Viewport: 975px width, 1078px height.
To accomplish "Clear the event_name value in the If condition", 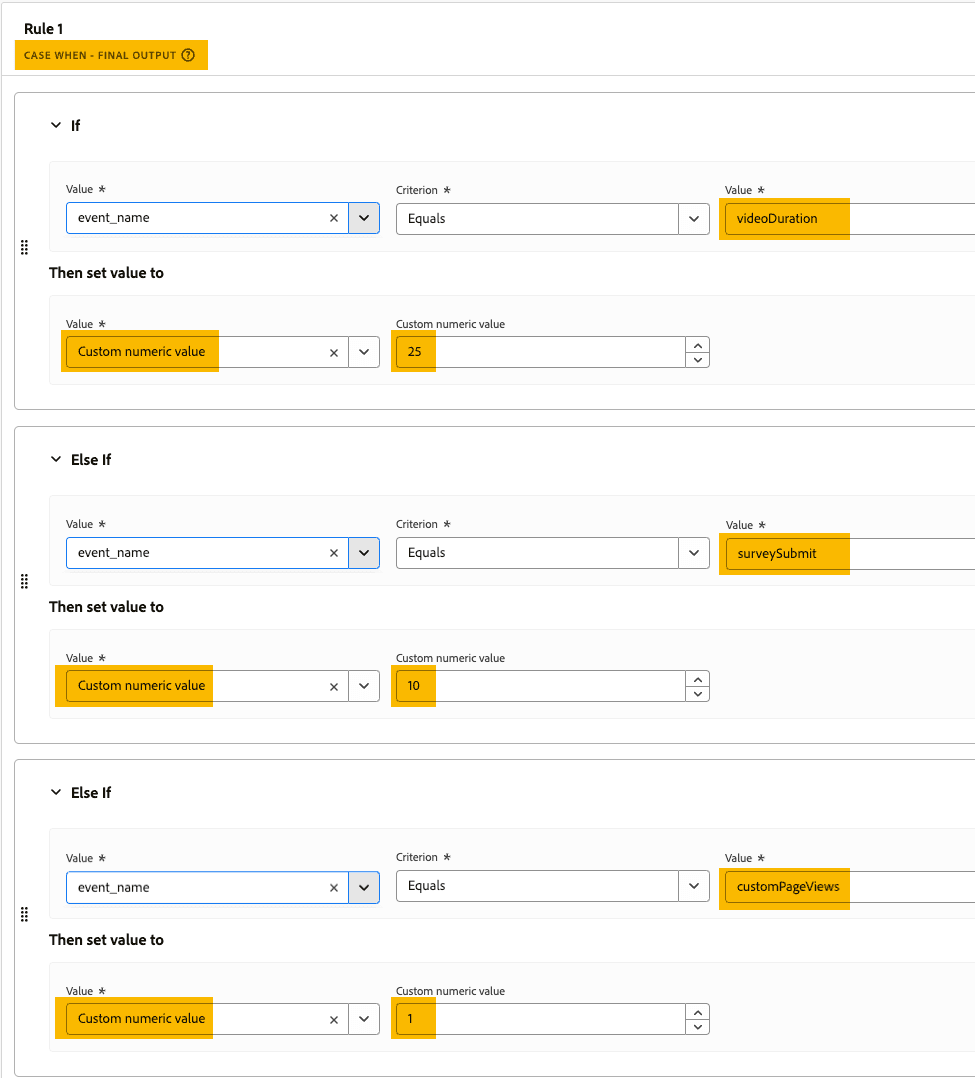I will (x=333, y=217).
